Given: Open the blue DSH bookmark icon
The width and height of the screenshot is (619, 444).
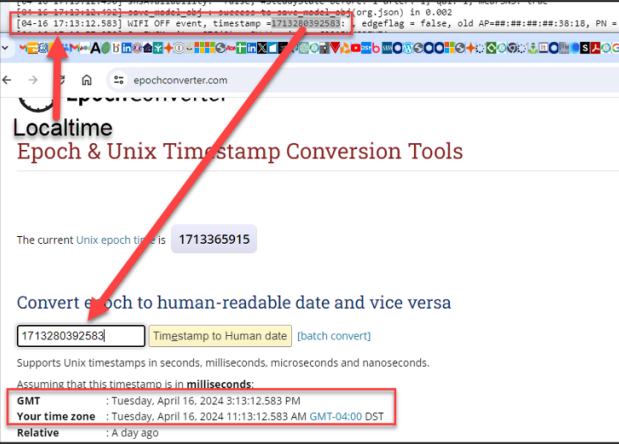Looking at the screenshot, I should (x=366, y=48).
